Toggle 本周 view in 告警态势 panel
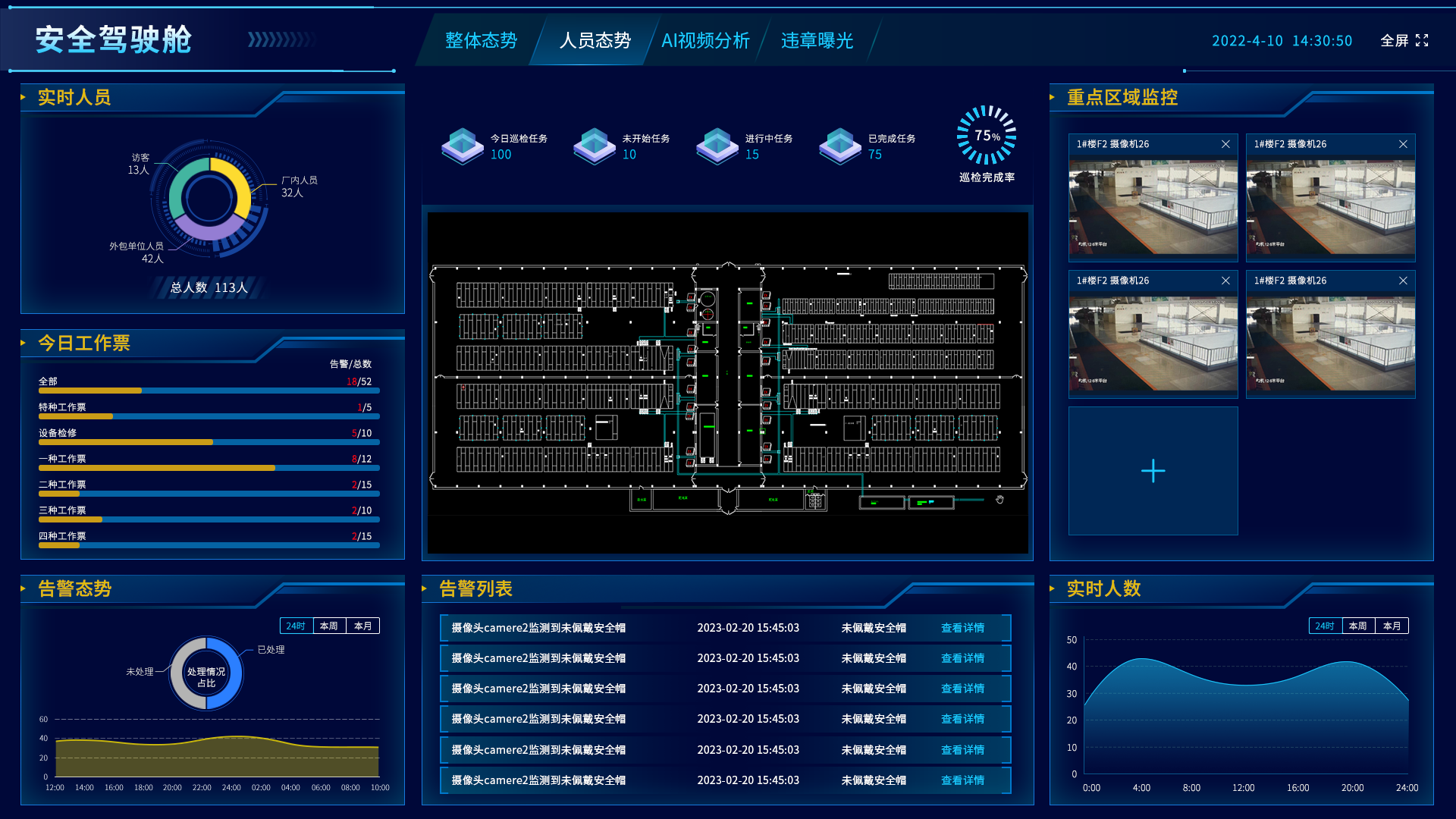 pos(329,626)
